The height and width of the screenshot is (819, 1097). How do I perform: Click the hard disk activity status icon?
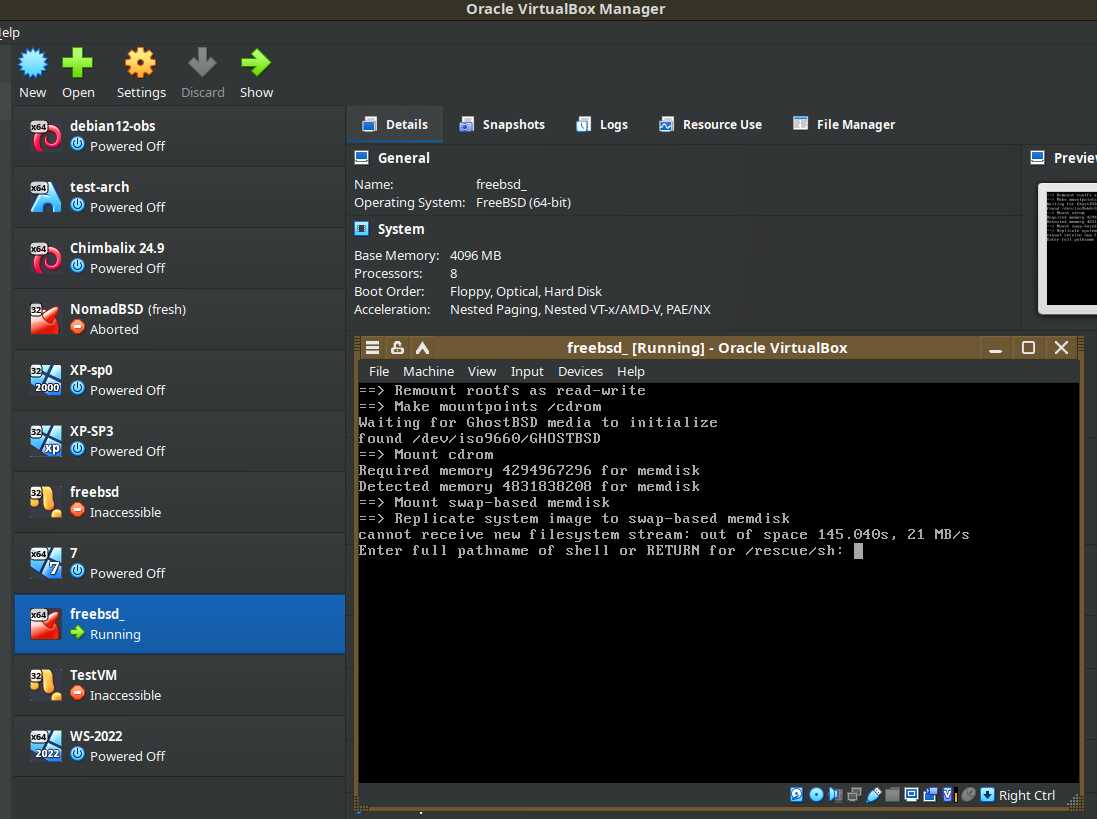796,795
